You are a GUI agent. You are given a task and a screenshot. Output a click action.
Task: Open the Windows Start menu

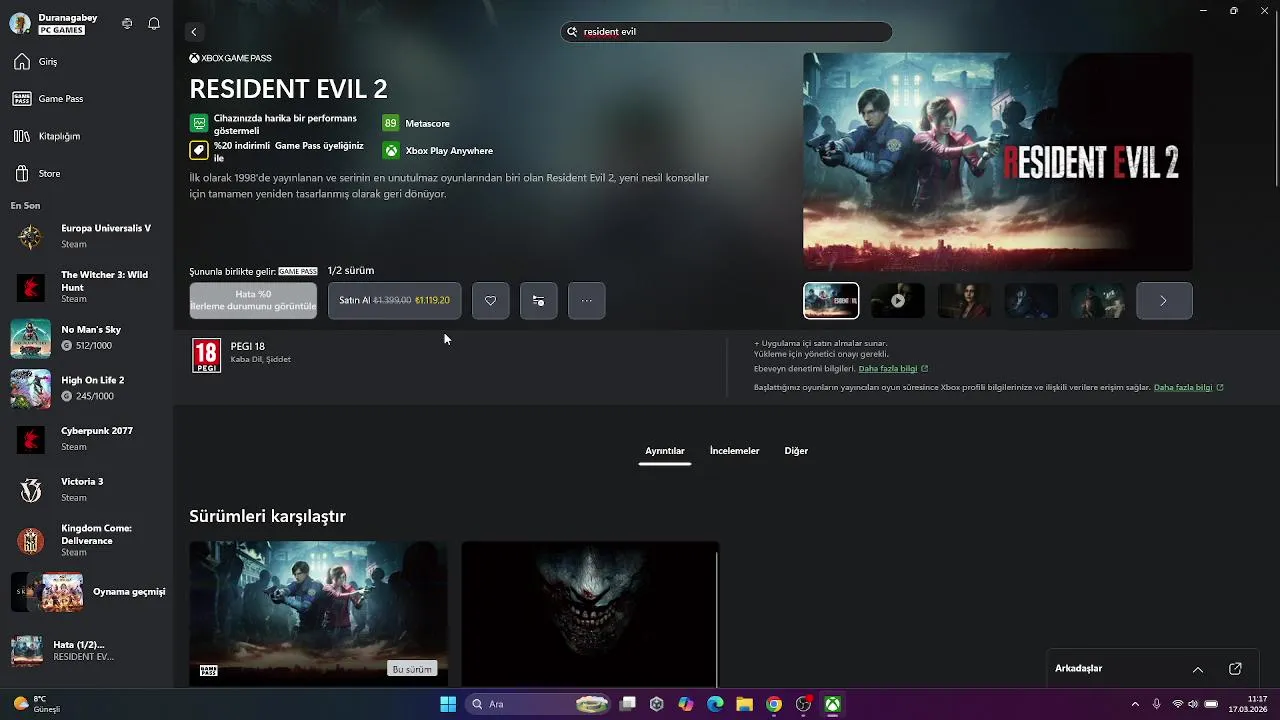click(x=448, y=704)
